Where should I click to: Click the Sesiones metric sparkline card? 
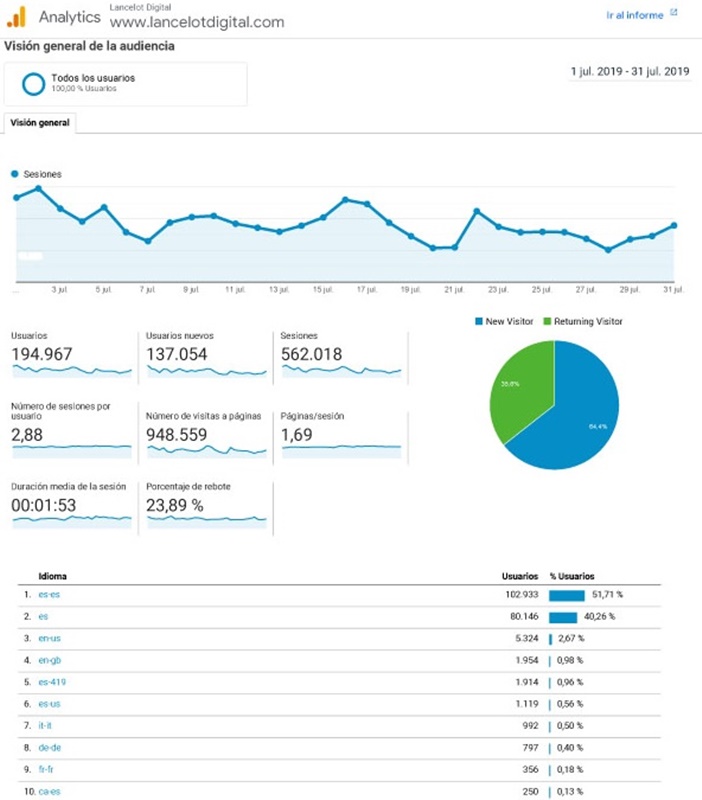341,355
